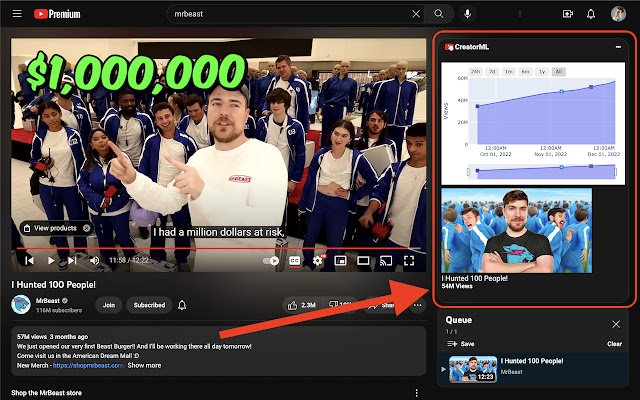The height and width of the screenshot is (400, 640).
Task: Start voice search with microphone
Action: [x=467, y=14]
